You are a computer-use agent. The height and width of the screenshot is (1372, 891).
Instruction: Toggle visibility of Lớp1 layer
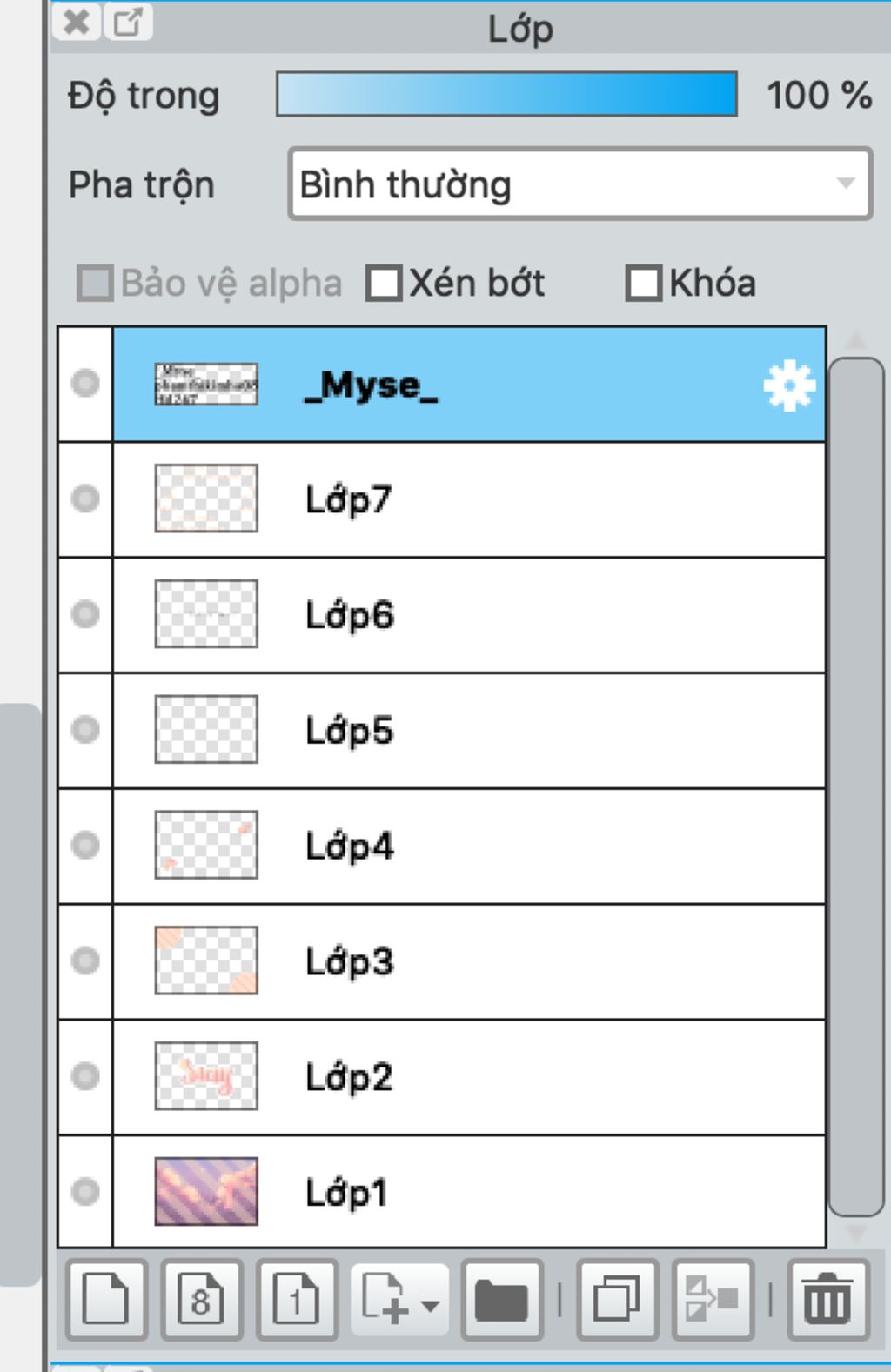tap(85, 1191)
